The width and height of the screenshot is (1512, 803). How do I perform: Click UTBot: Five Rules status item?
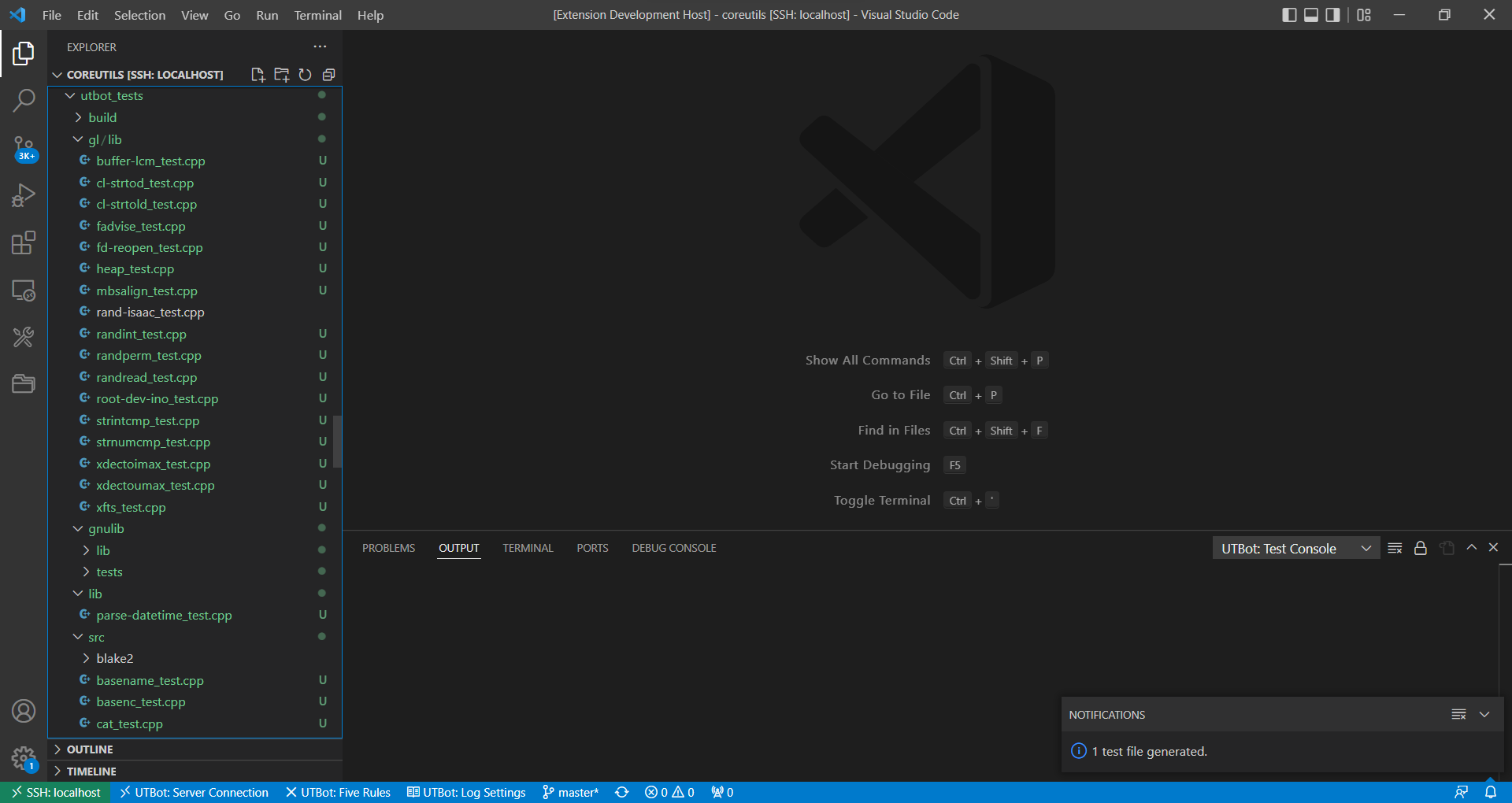pos(338,792)
